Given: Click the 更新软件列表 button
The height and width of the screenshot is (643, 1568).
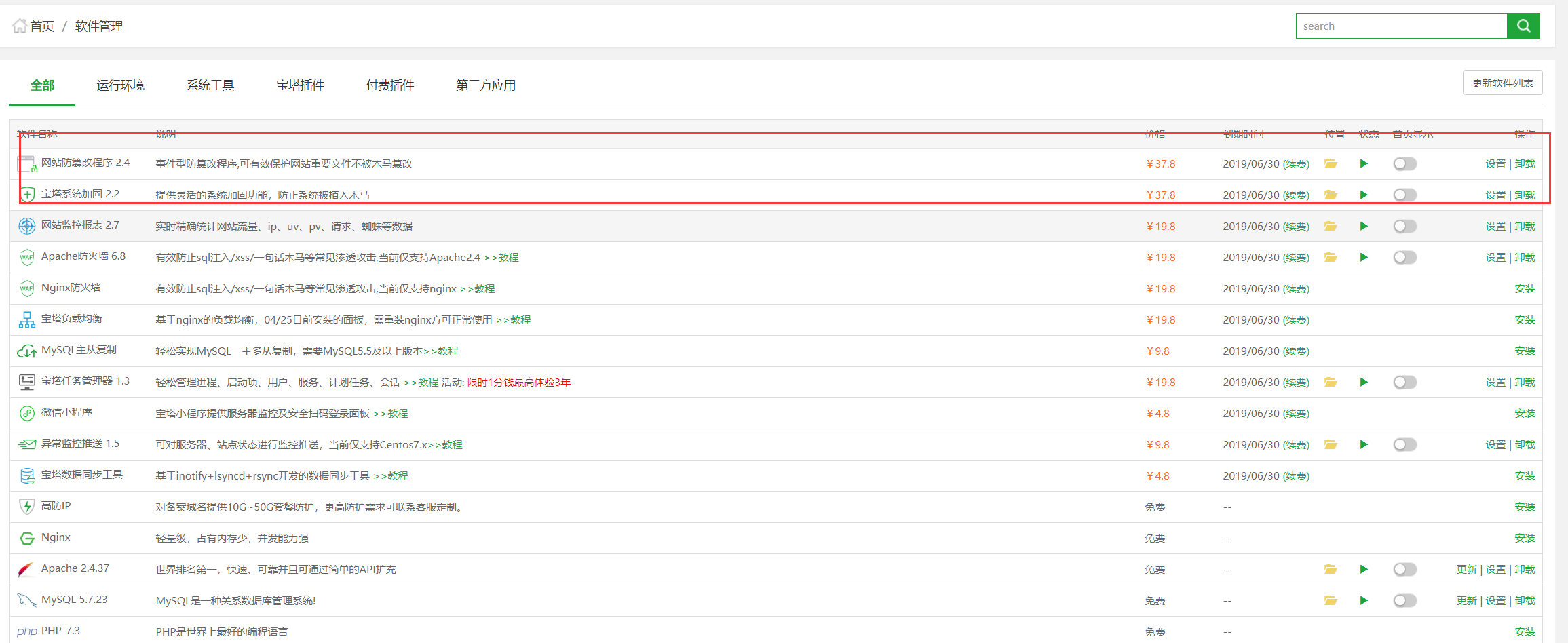Looking at the screenshot, I should [1502, 83].
